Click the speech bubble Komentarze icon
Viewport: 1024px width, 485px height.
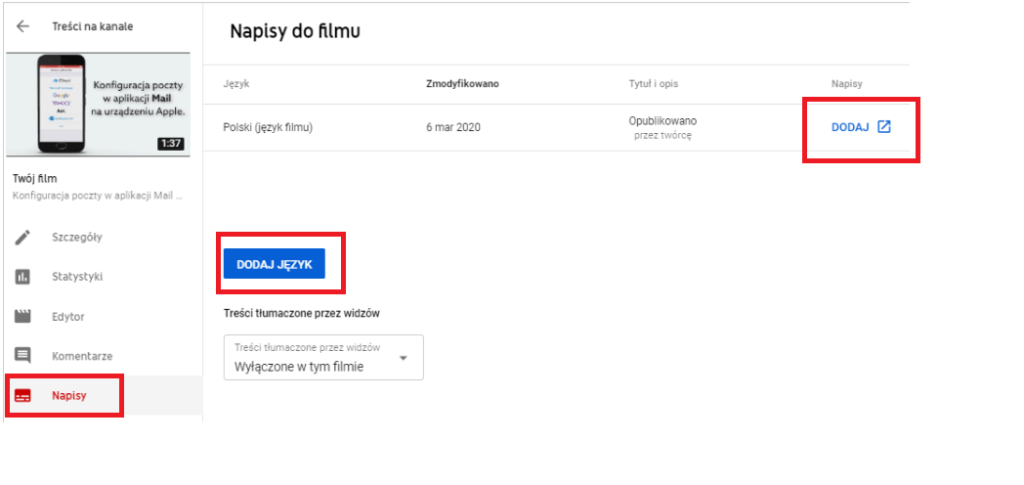coord(23,355)
